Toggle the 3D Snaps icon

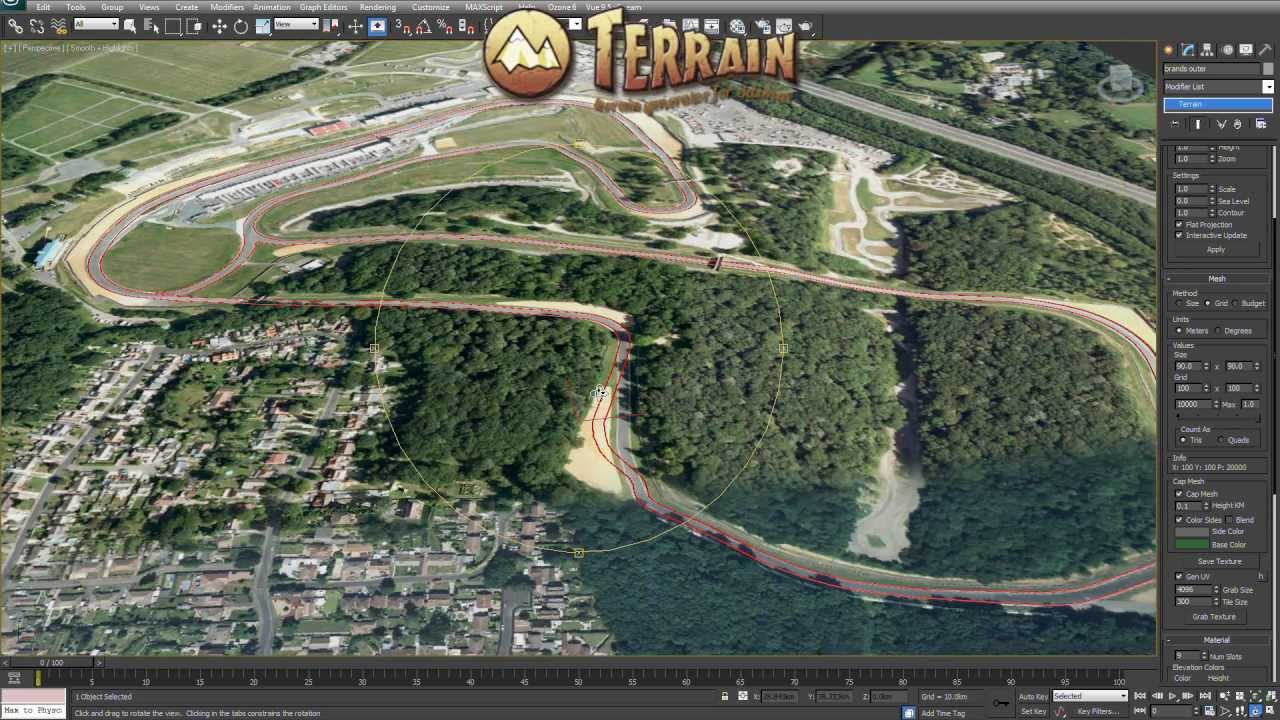point(403,27)
